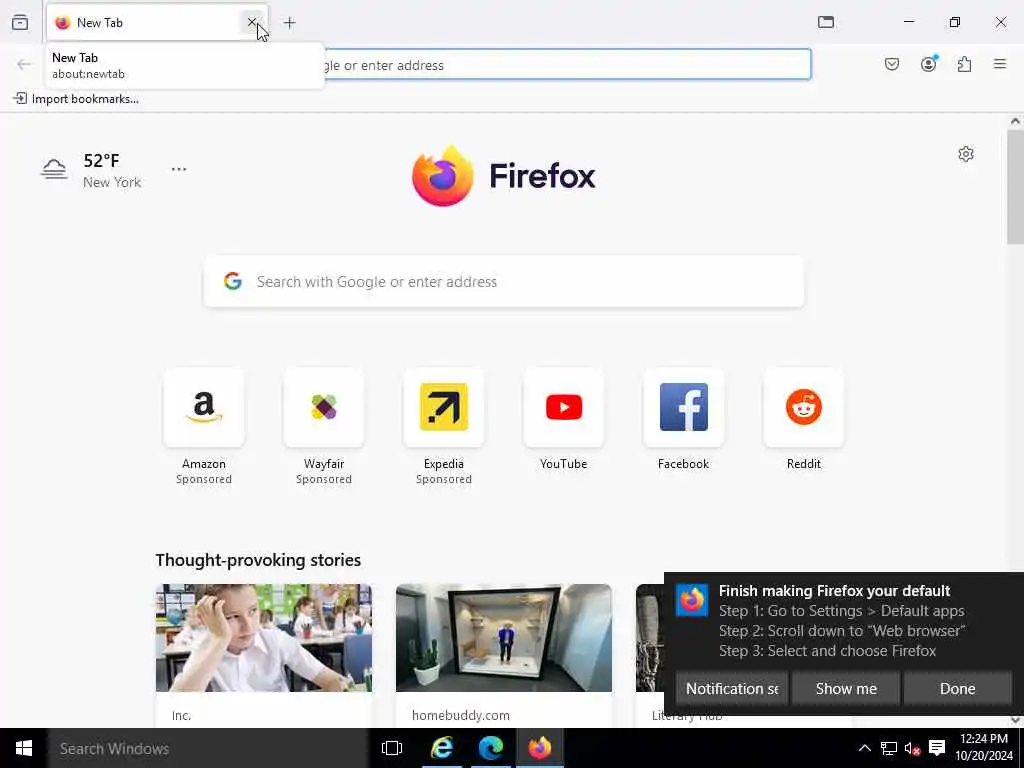Image resolution: width=1024 pixels, height=768 pixels.
Task: Click Import bookmarks link
Action: (x=76, y=99)
